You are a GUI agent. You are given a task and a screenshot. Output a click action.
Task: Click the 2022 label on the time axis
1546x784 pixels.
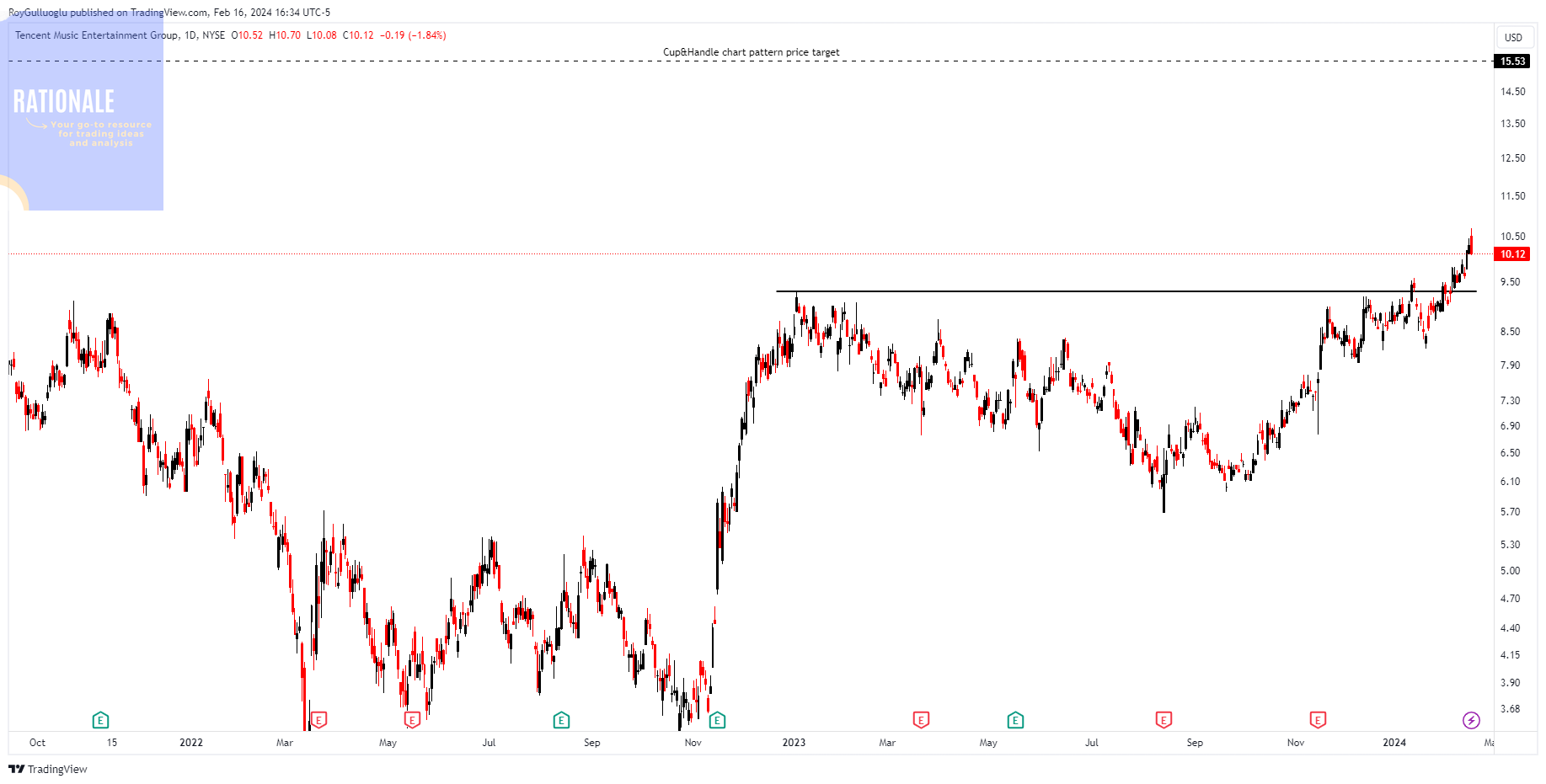(191, 743)
